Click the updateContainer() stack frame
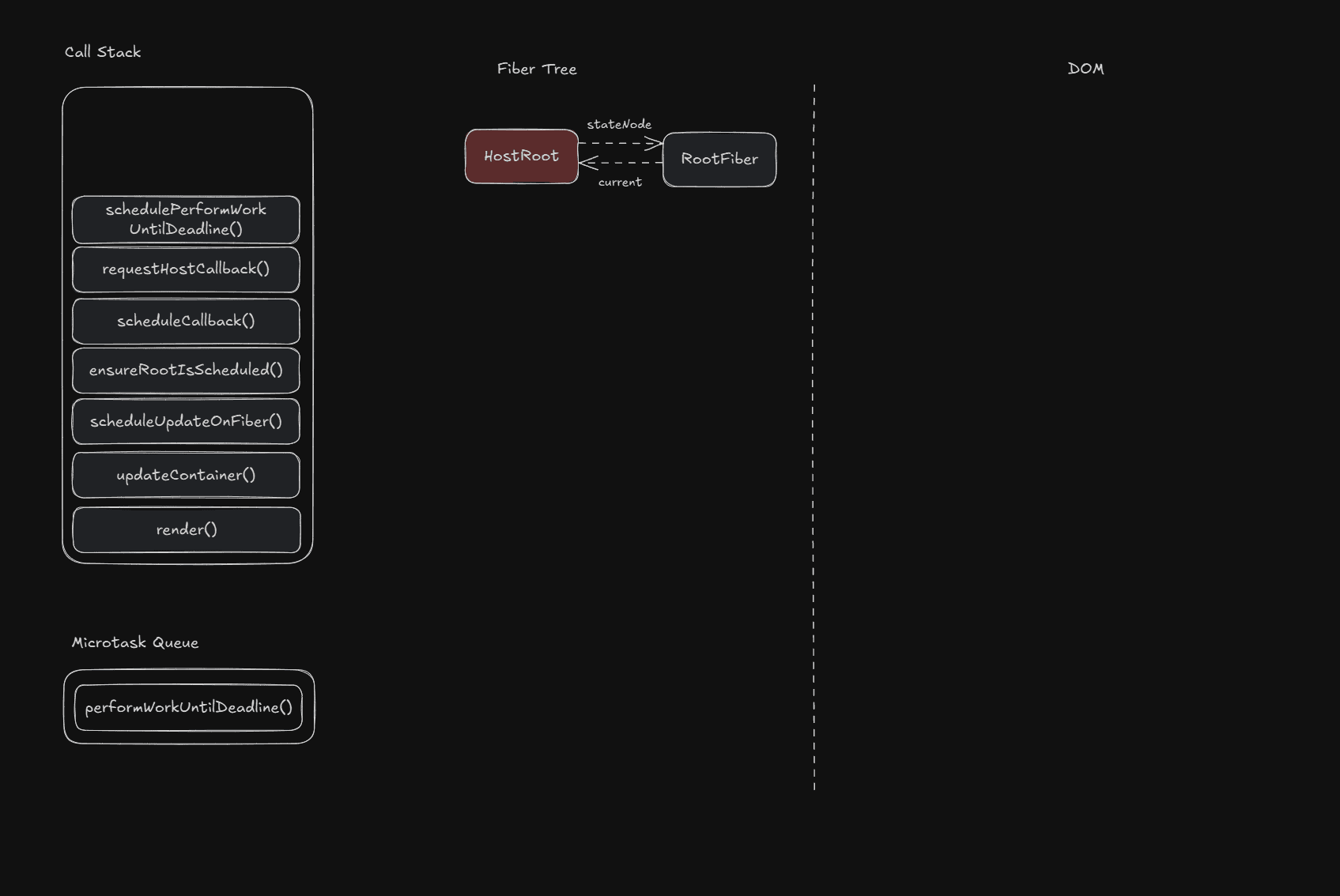Screen dimensions: 1340x896 click(x=186, y=475)
